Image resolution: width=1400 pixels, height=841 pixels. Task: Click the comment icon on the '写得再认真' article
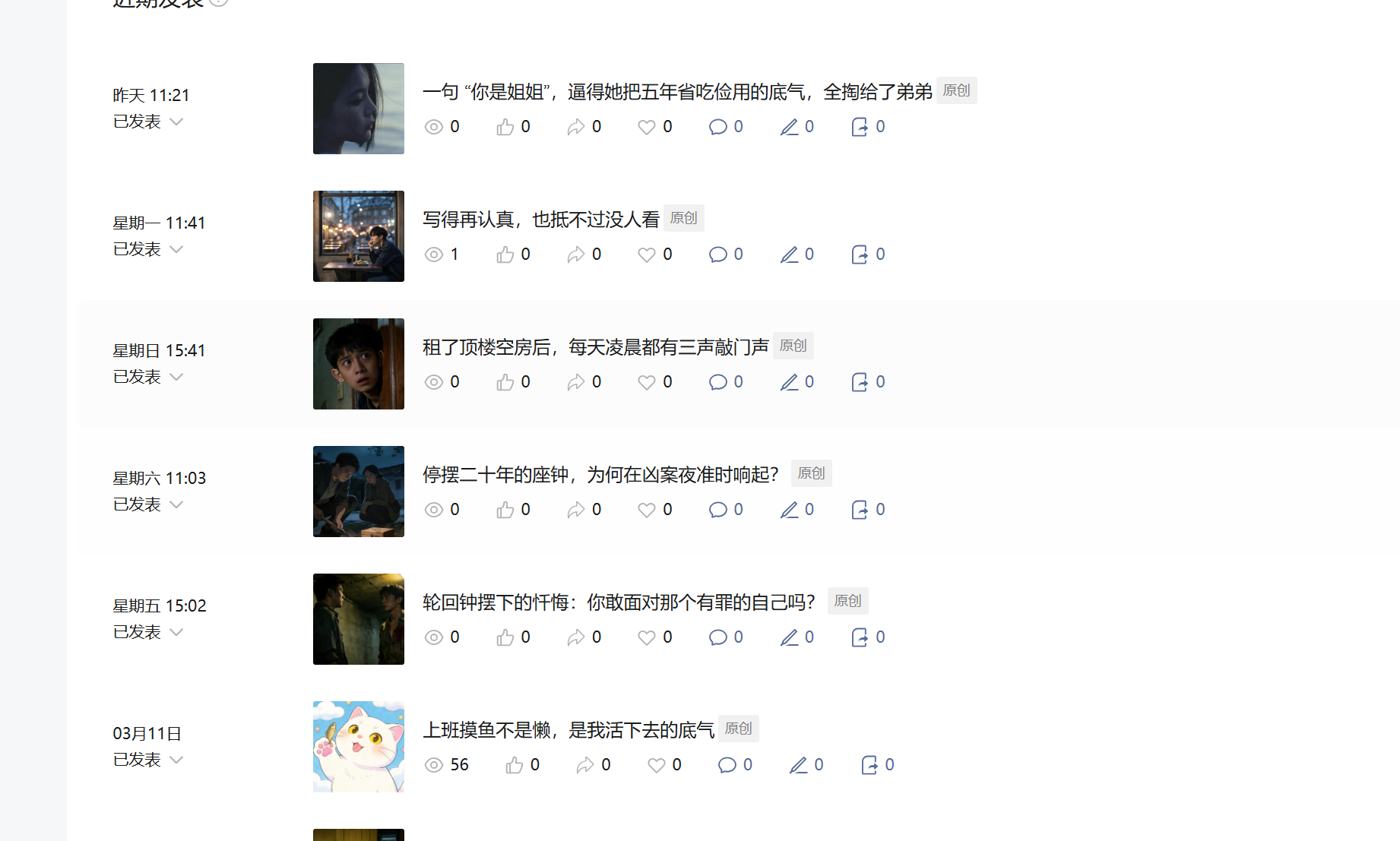[x=717, y=255]
